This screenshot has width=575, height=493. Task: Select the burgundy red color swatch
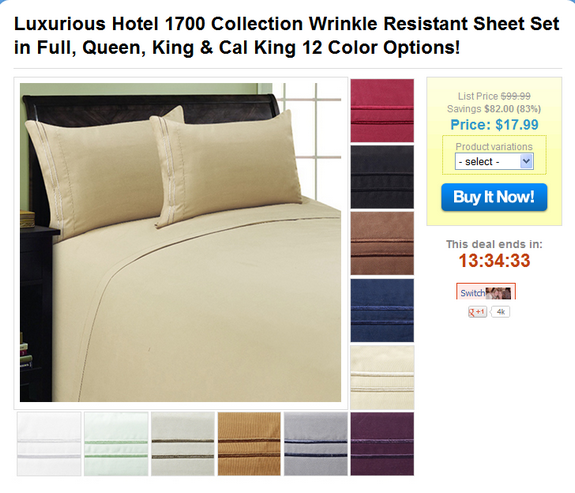pos(382,110)
